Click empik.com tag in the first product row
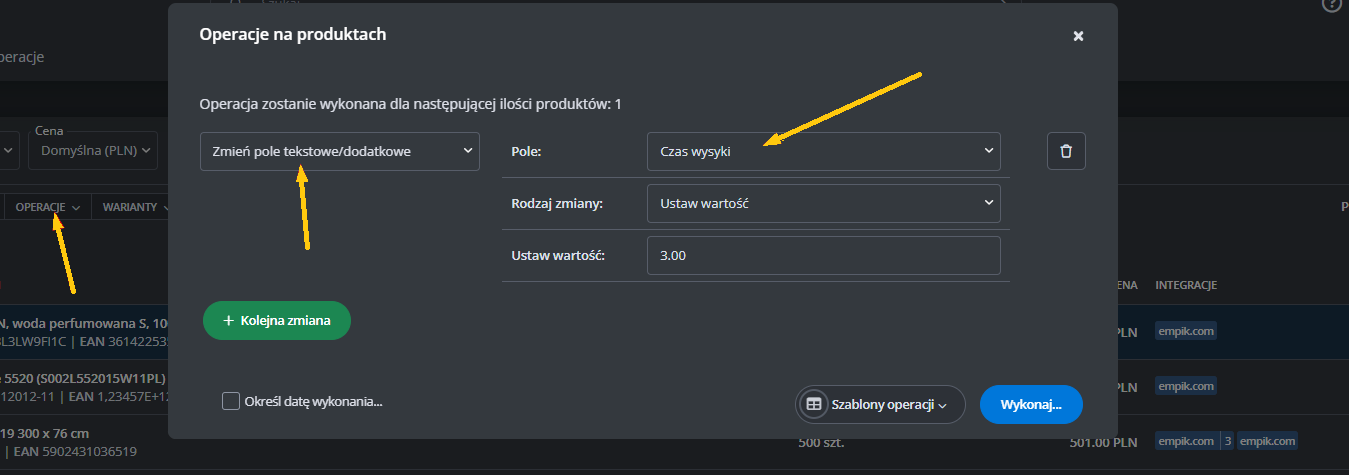 [x=1186, y=331]
